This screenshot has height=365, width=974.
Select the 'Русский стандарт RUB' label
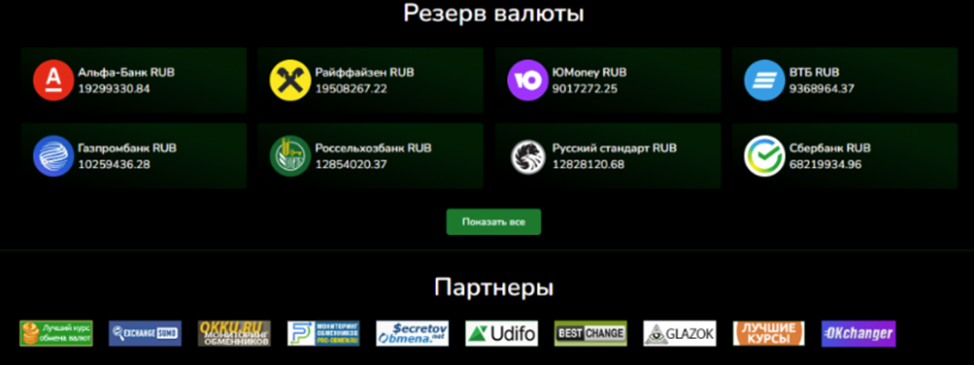pyautogui.click(x=615, y=148)
